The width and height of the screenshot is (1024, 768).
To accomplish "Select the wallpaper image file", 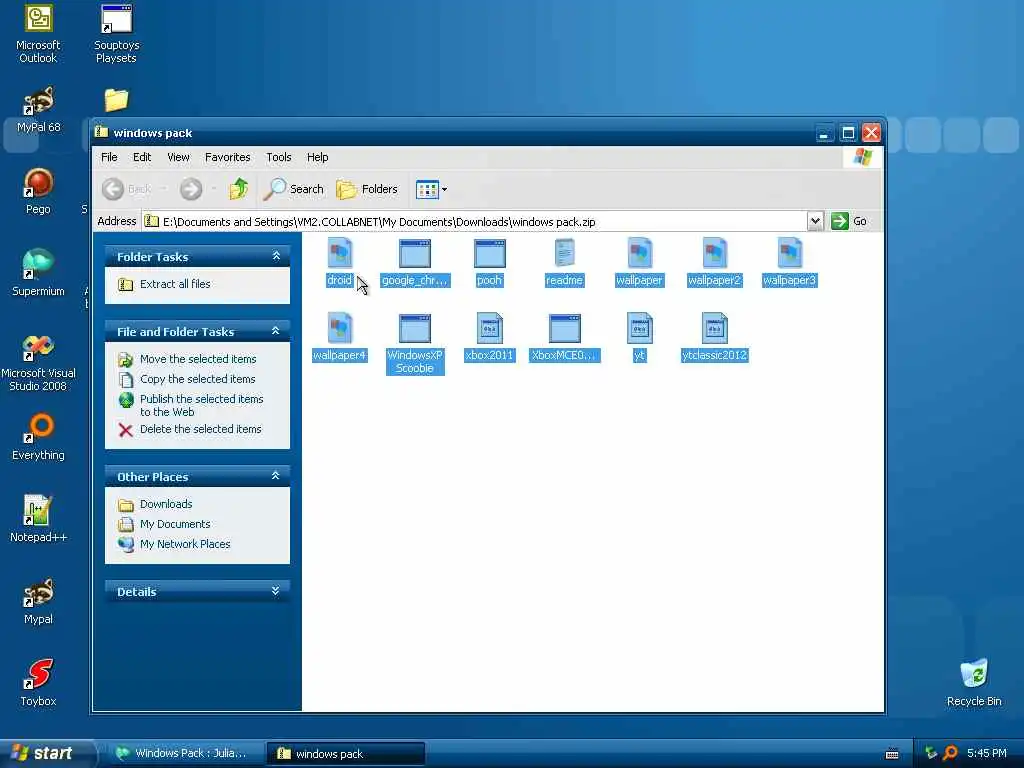I will coord(639,254).
